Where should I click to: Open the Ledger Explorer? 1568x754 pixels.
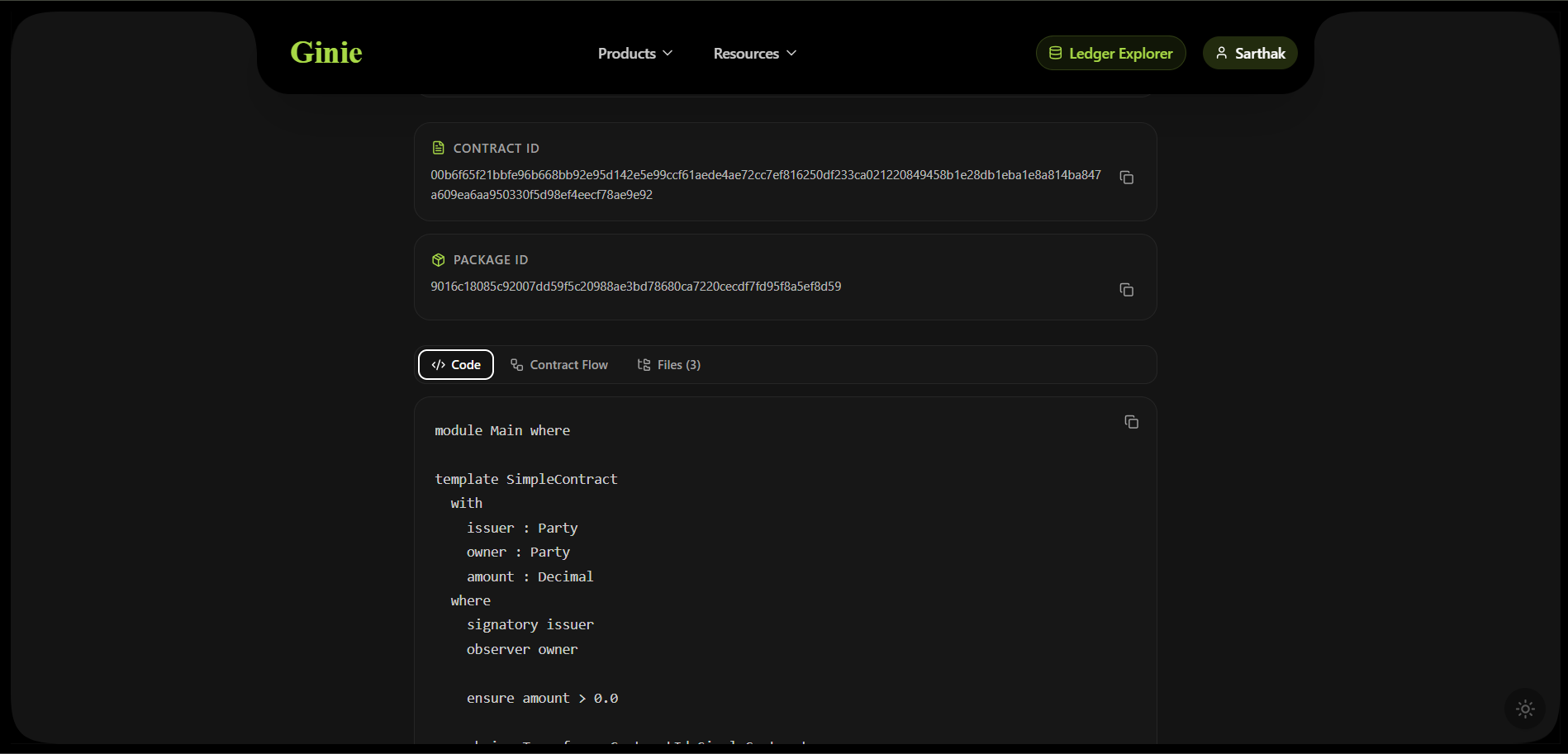tap(1110, 53)
